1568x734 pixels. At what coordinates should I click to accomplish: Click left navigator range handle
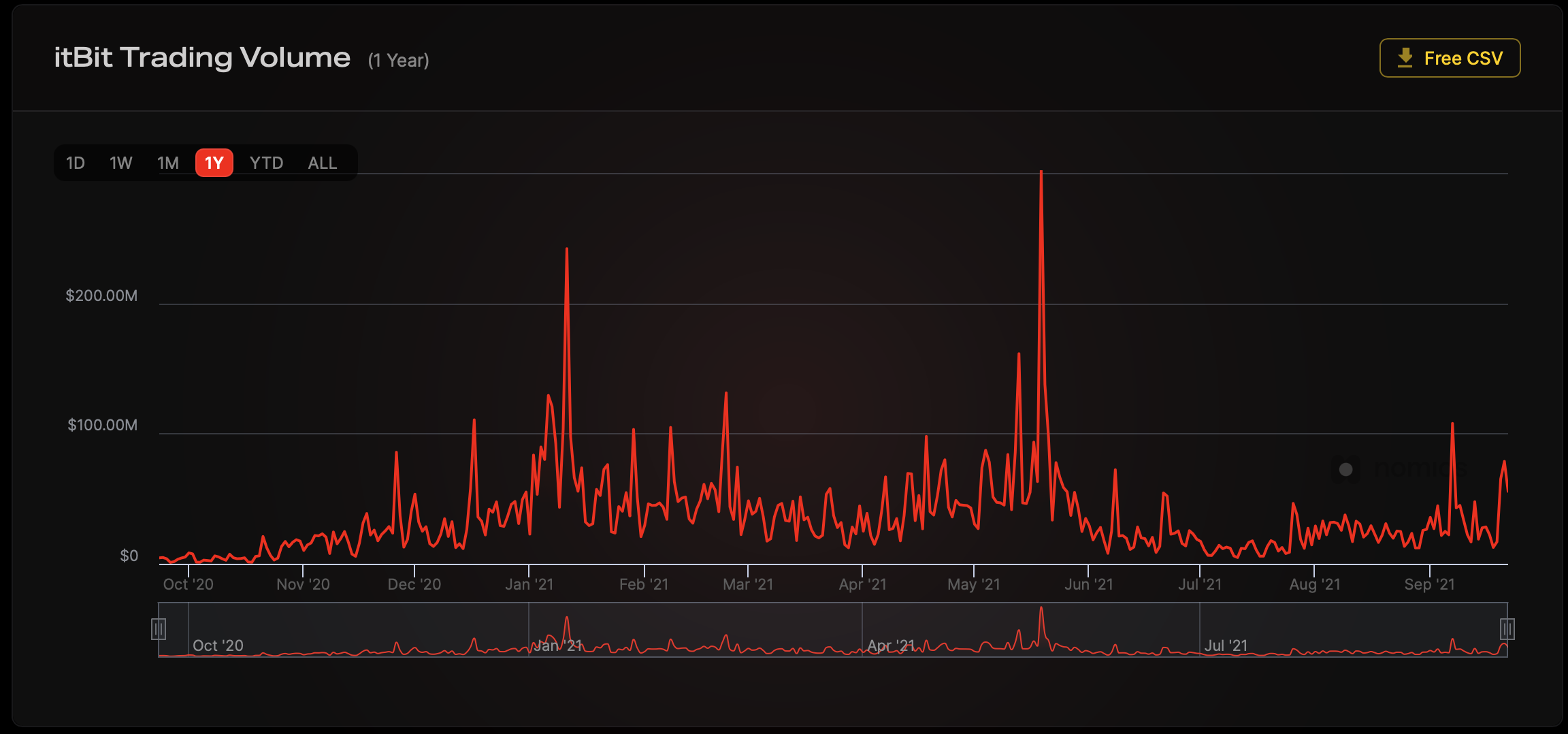(159, 629)
